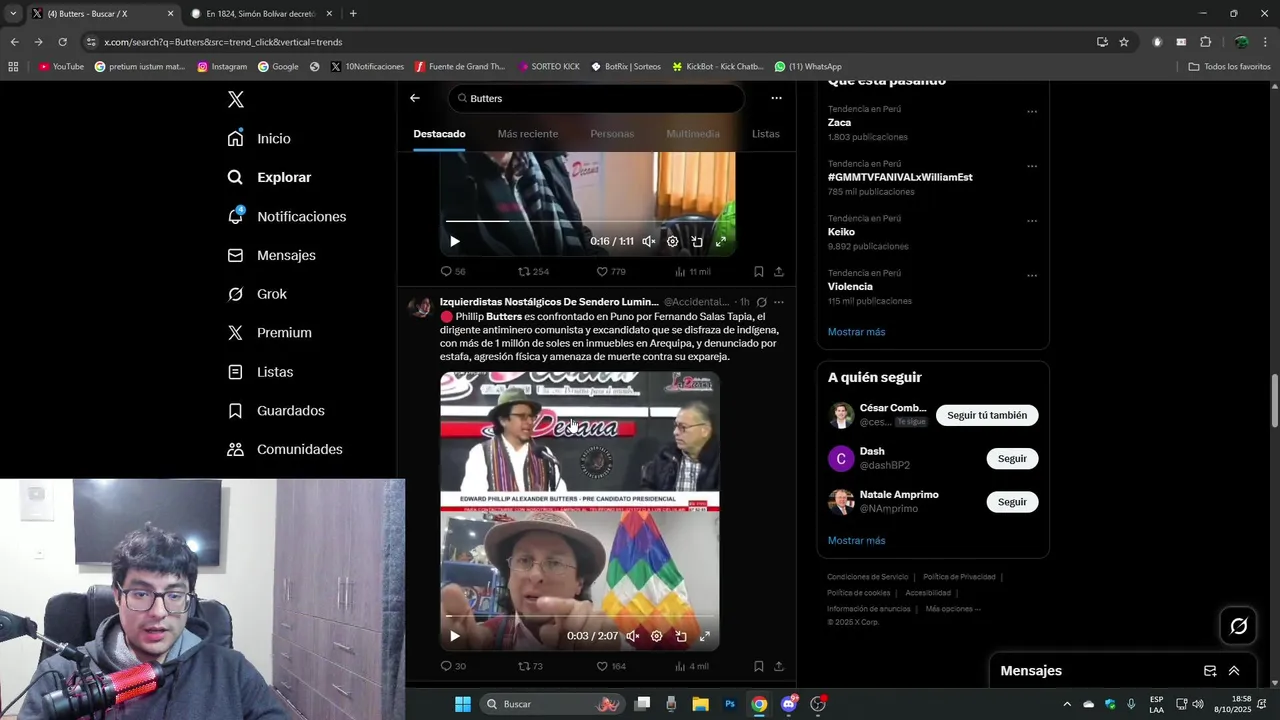Click the X logo in sidebar
This screenshot has width=1280, height=720.
click(x=235, y=99)
